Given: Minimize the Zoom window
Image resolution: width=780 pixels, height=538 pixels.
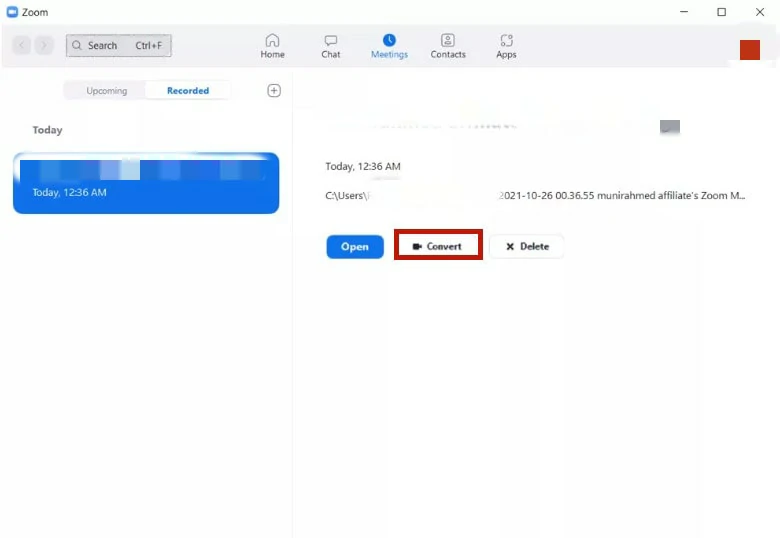Looking at the screenshot, I should (x=684, y=12).
